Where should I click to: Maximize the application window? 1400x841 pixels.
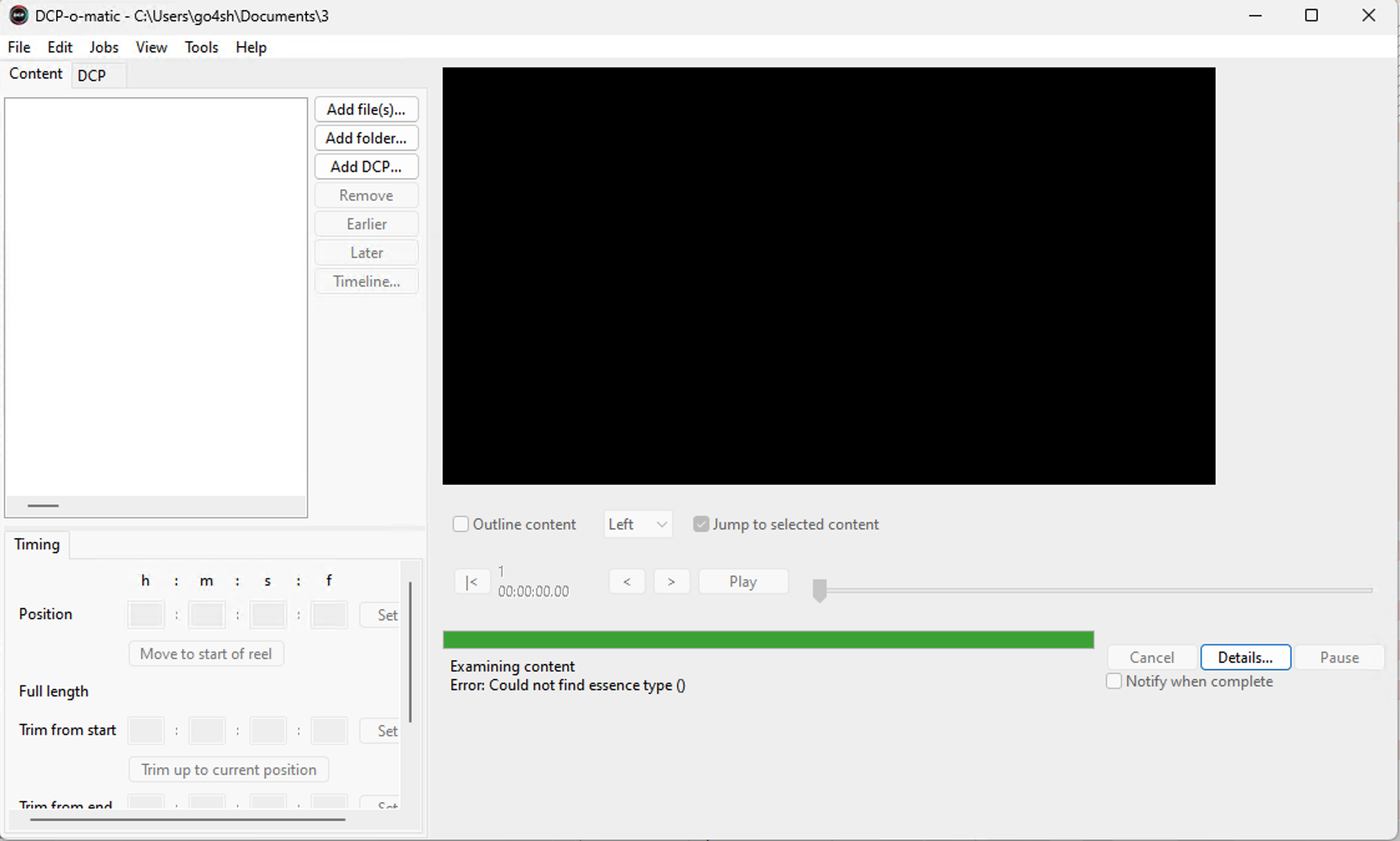click(1311, 16)
